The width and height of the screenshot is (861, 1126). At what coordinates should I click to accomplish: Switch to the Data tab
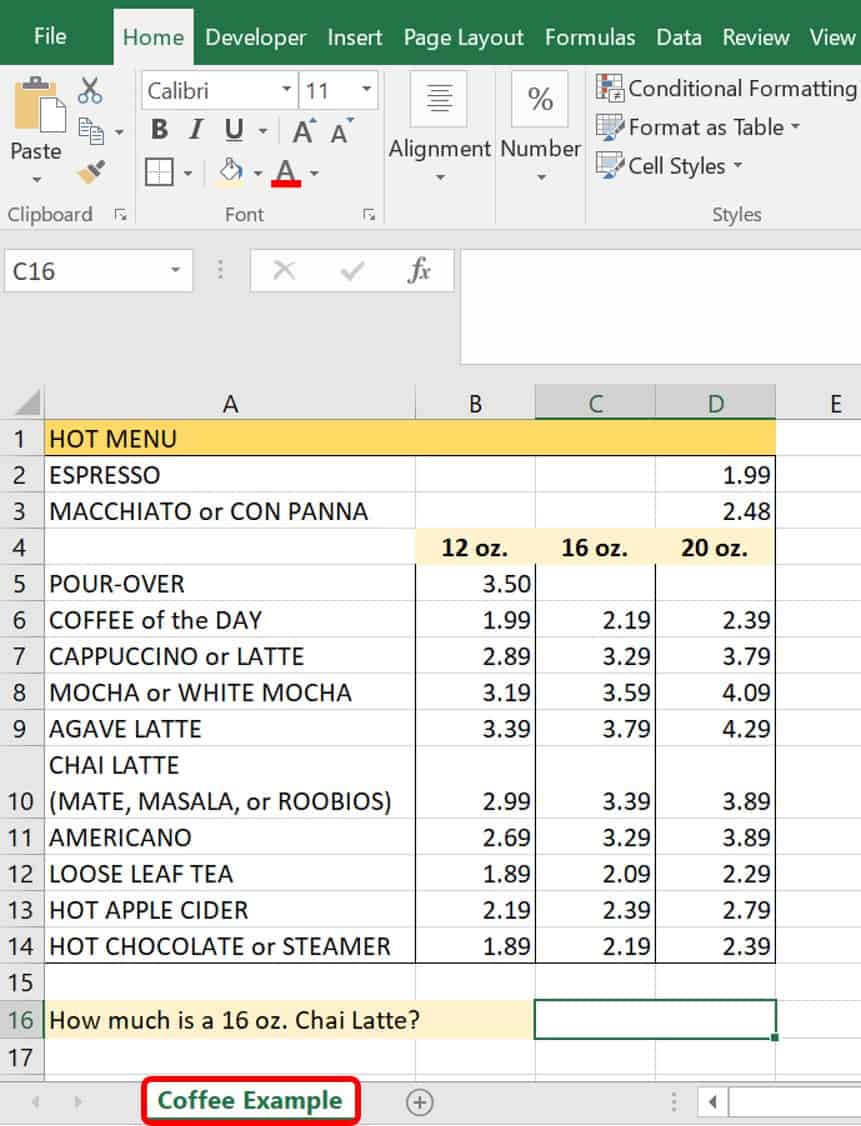point(679,37)
